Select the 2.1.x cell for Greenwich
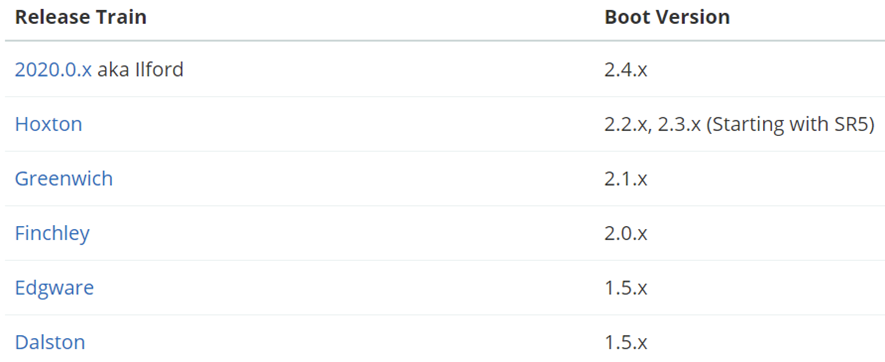885x362 pixels. click(626, 178)
